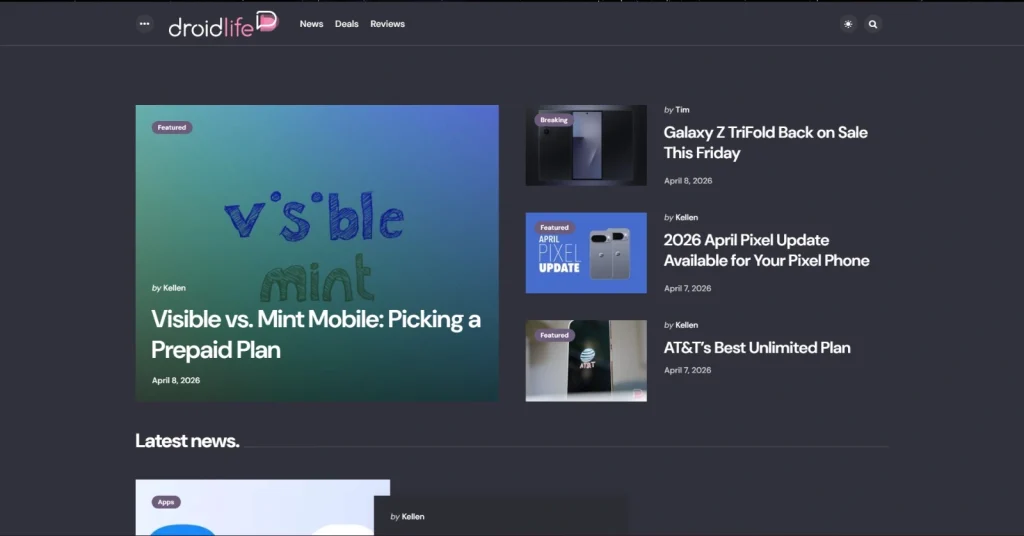The width and height of the screenshot is (1024, 536).
Task: View author Tim's posts
Action: coord(682,110)
